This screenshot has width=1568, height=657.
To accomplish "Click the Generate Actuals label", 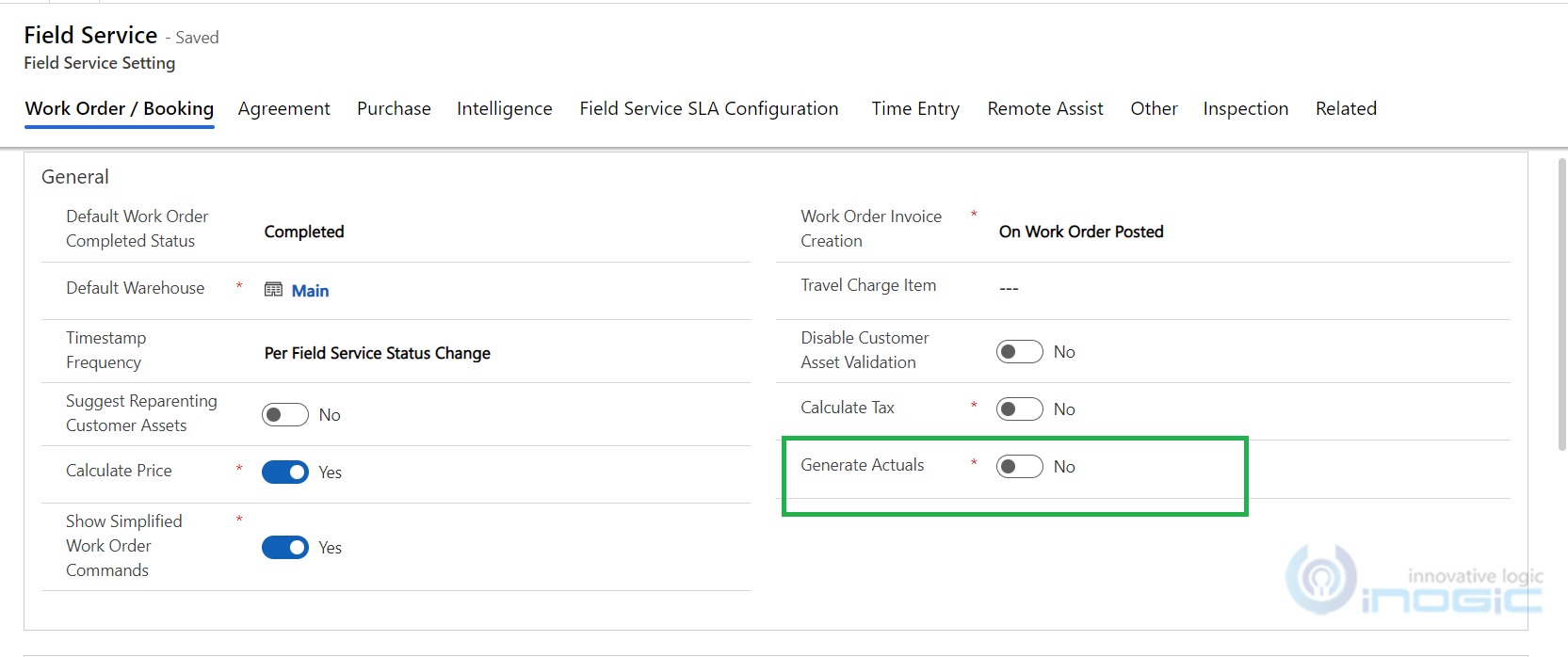I will coord(863,465).
